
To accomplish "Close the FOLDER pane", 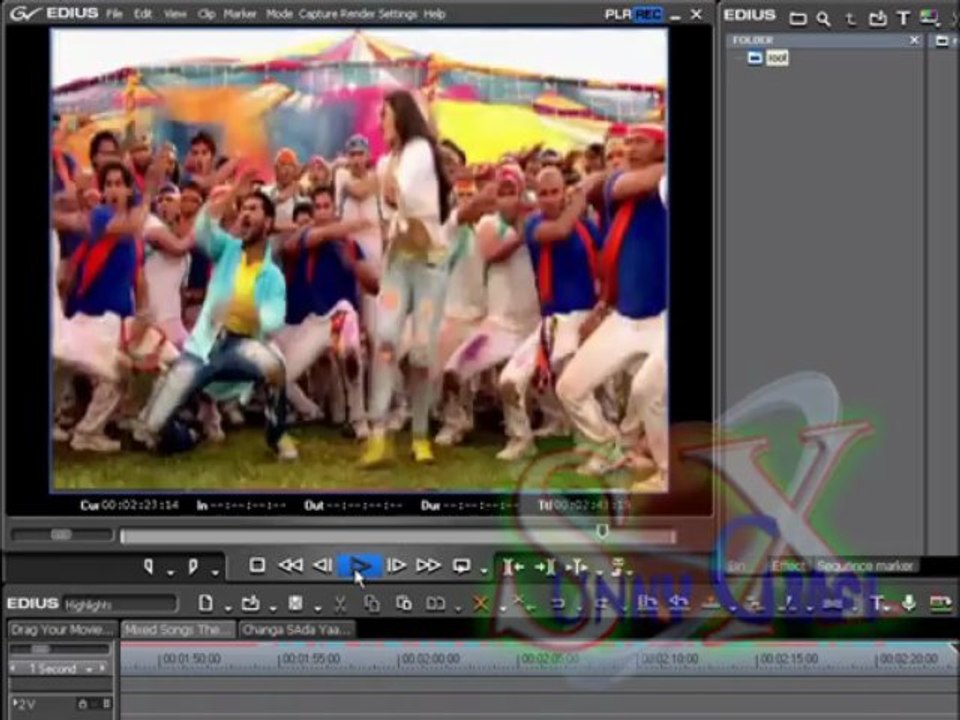I will [x=914, y=40].
